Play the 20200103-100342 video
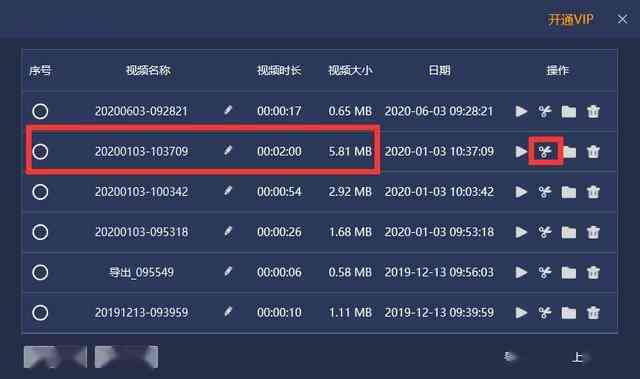This screenshot has width=640, height=379. [521, 192]
